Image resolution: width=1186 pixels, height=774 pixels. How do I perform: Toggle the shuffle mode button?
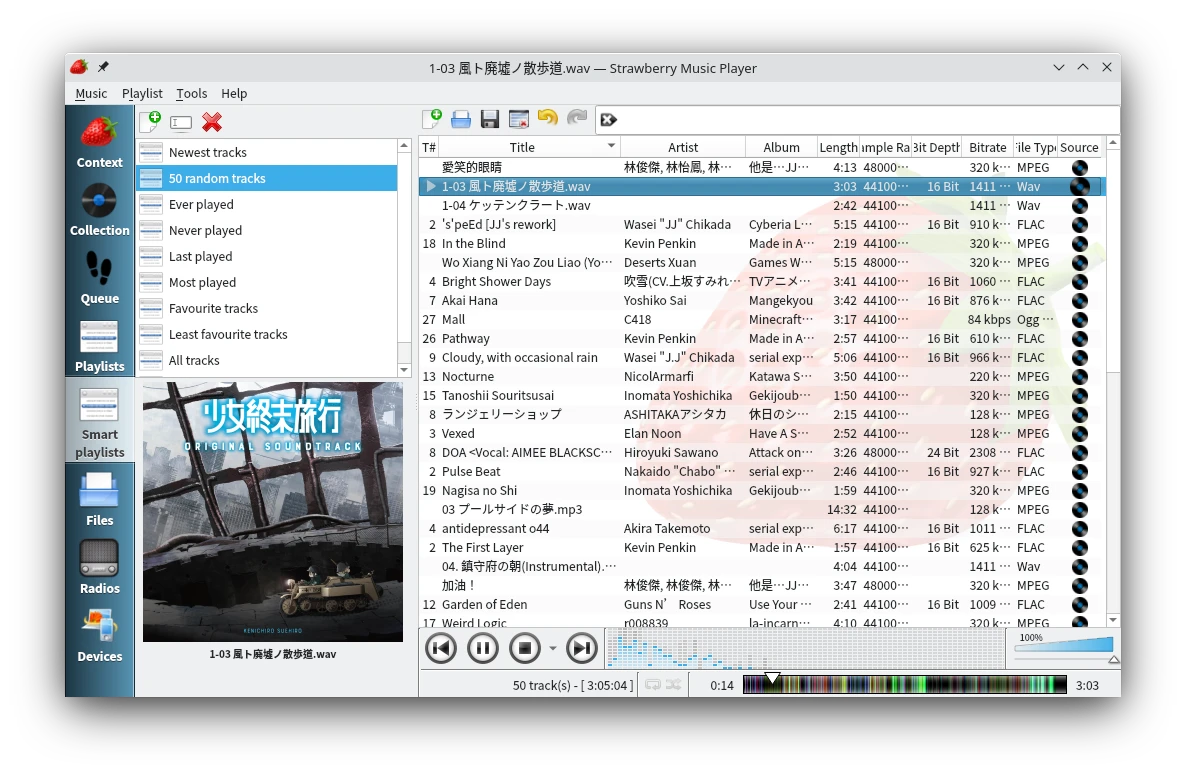673,685
